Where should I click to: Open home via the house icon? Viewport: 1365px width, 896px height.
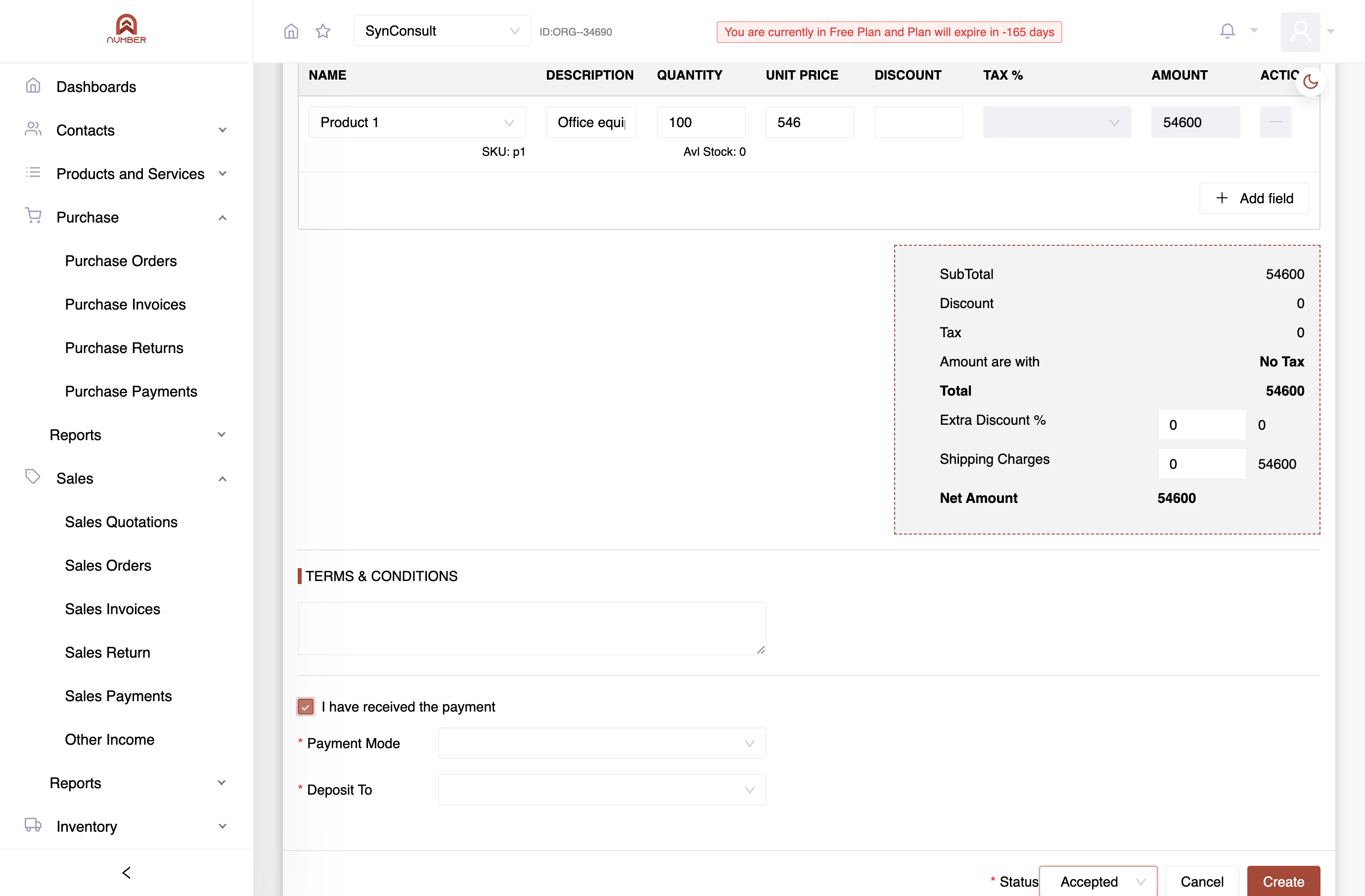pos(291,31)
